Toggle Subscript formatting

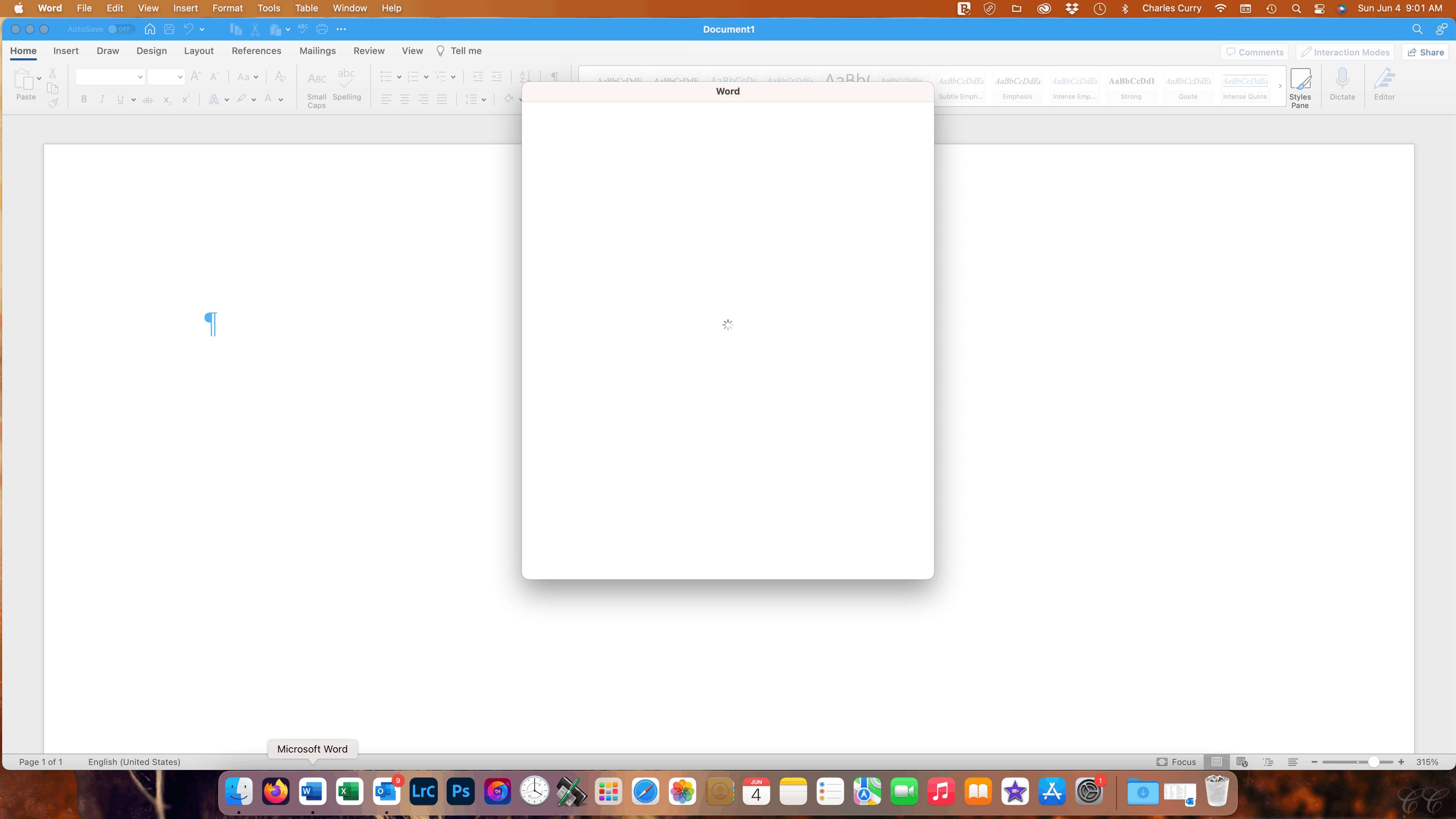167,100
